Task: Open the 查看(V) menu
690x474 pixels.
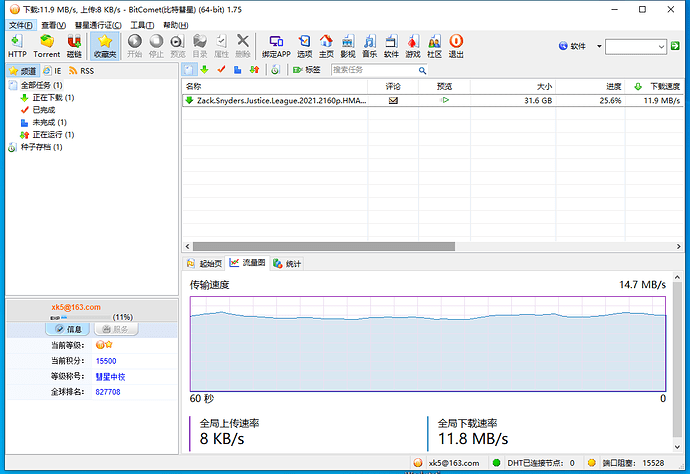Action: (53, 25)
